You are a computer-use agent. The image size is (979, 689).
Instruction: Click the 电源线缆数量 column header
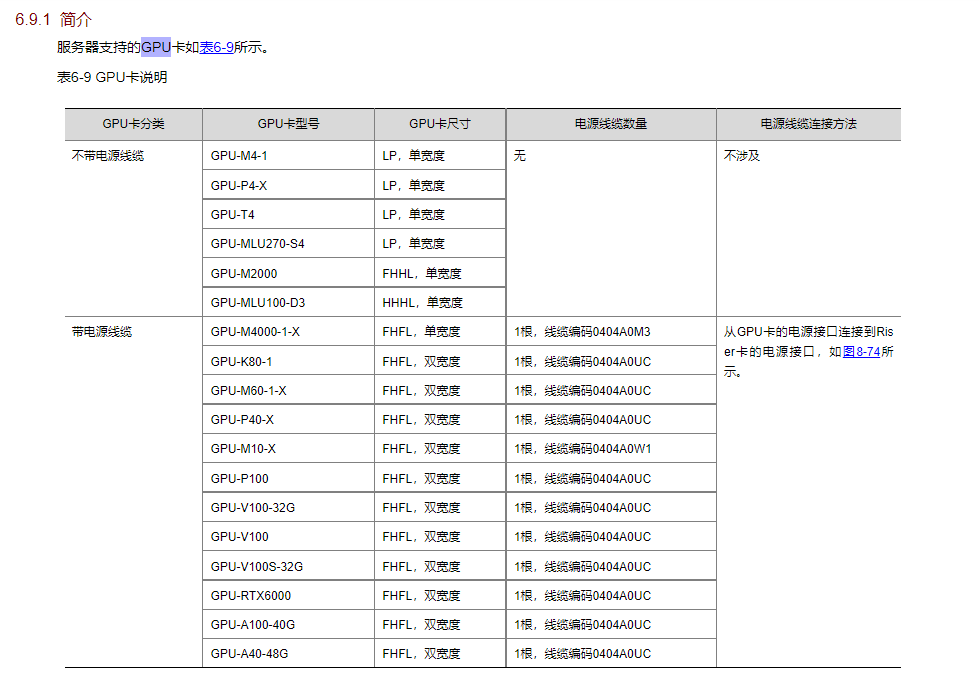[x=611, y=124]
